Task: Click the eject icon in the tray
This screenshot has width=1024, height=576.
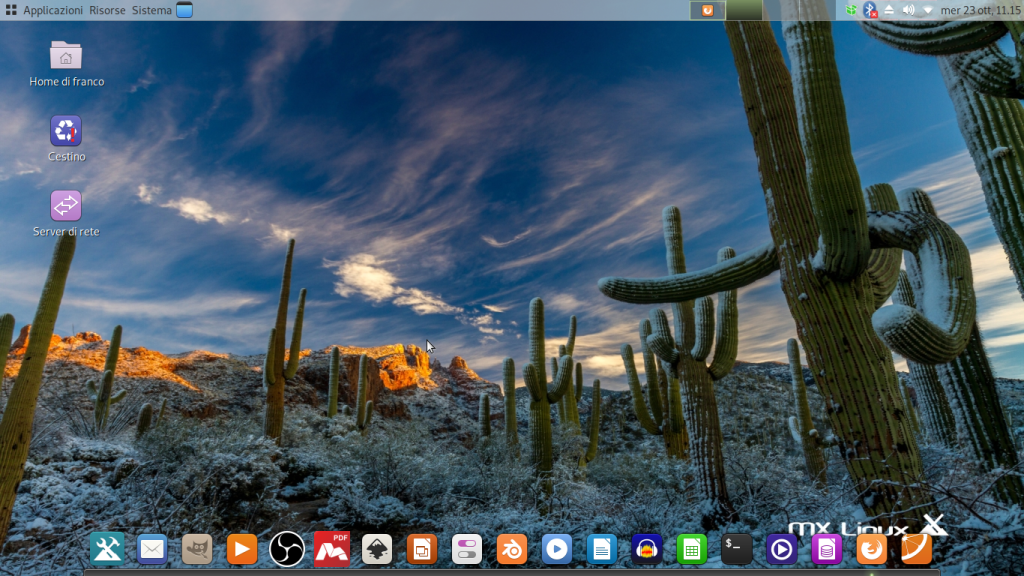Action: (x=888, y=11)
